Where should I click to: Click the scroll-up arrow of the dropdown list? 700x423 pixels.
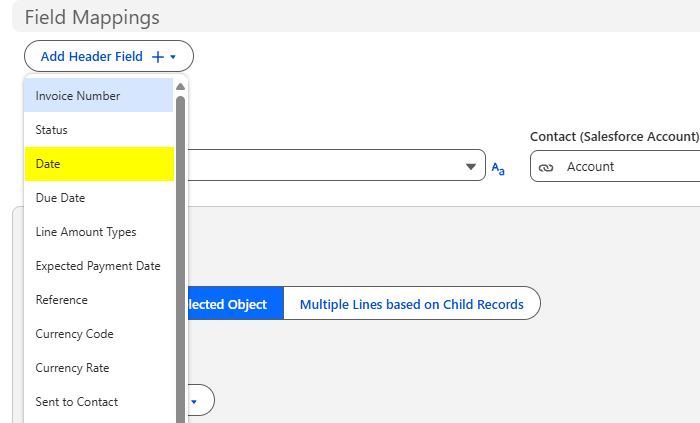180,87
